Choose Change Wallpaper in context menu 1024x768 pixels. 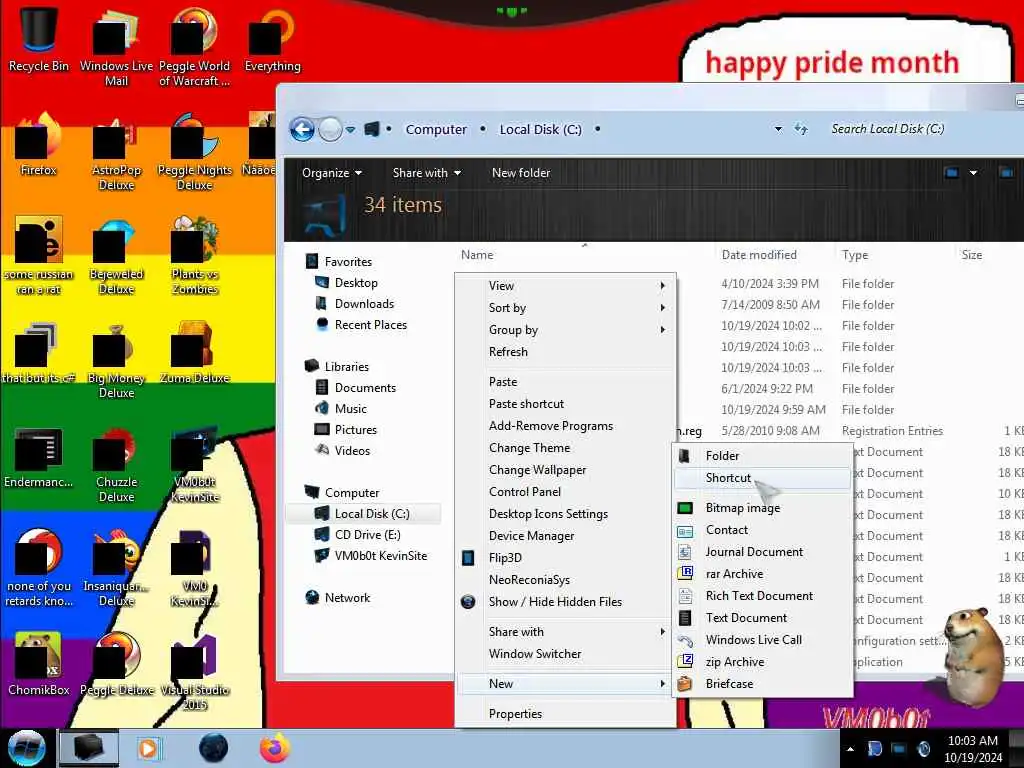[x=565, y=470]
